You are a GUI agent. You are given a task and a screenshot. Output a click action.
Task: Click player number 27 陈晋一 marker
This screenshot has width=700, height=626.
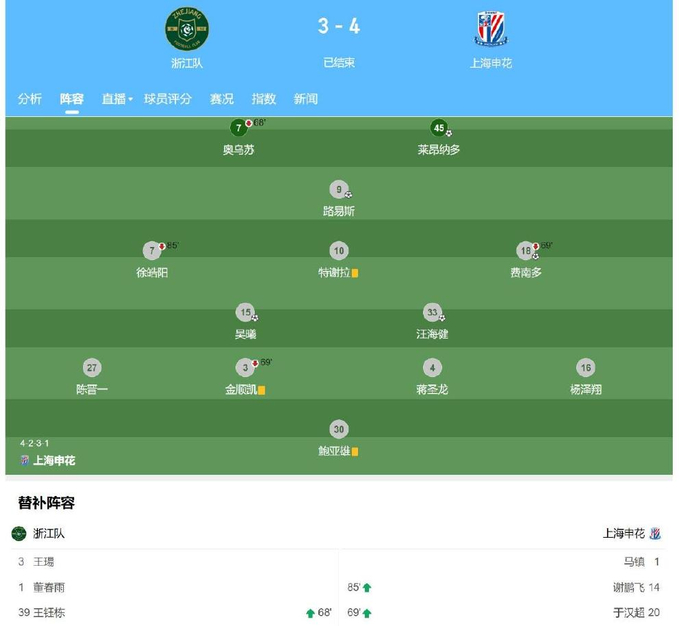92,368
